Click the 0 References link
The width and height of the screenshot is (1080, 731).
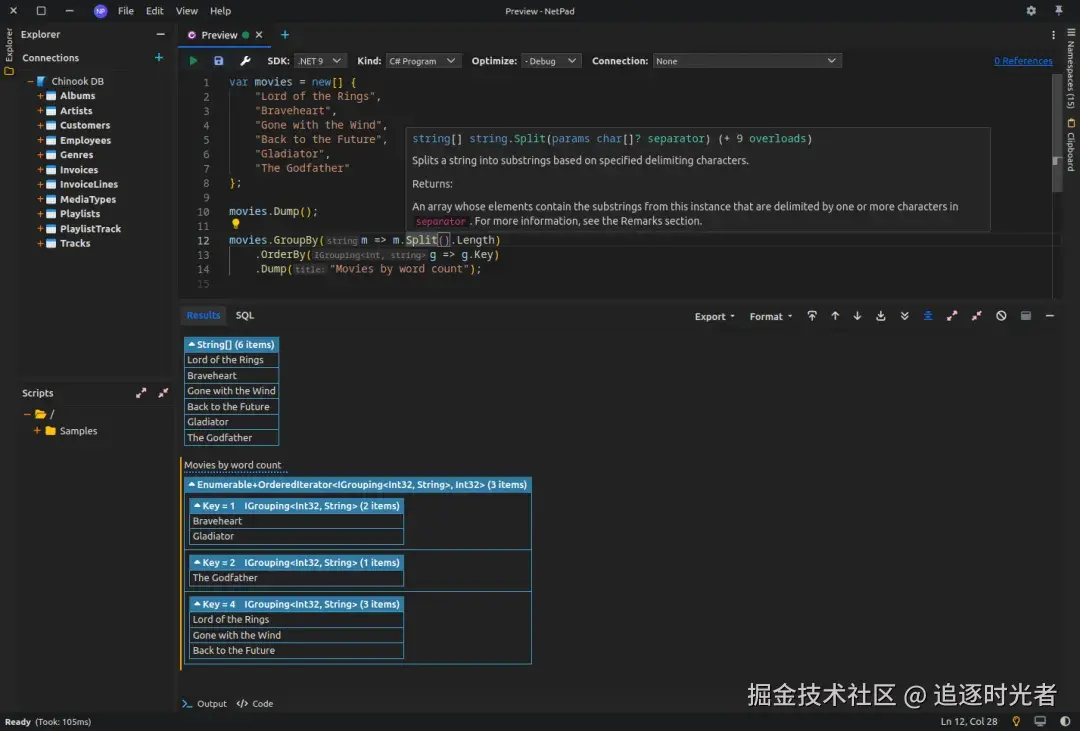[1023, 61]
